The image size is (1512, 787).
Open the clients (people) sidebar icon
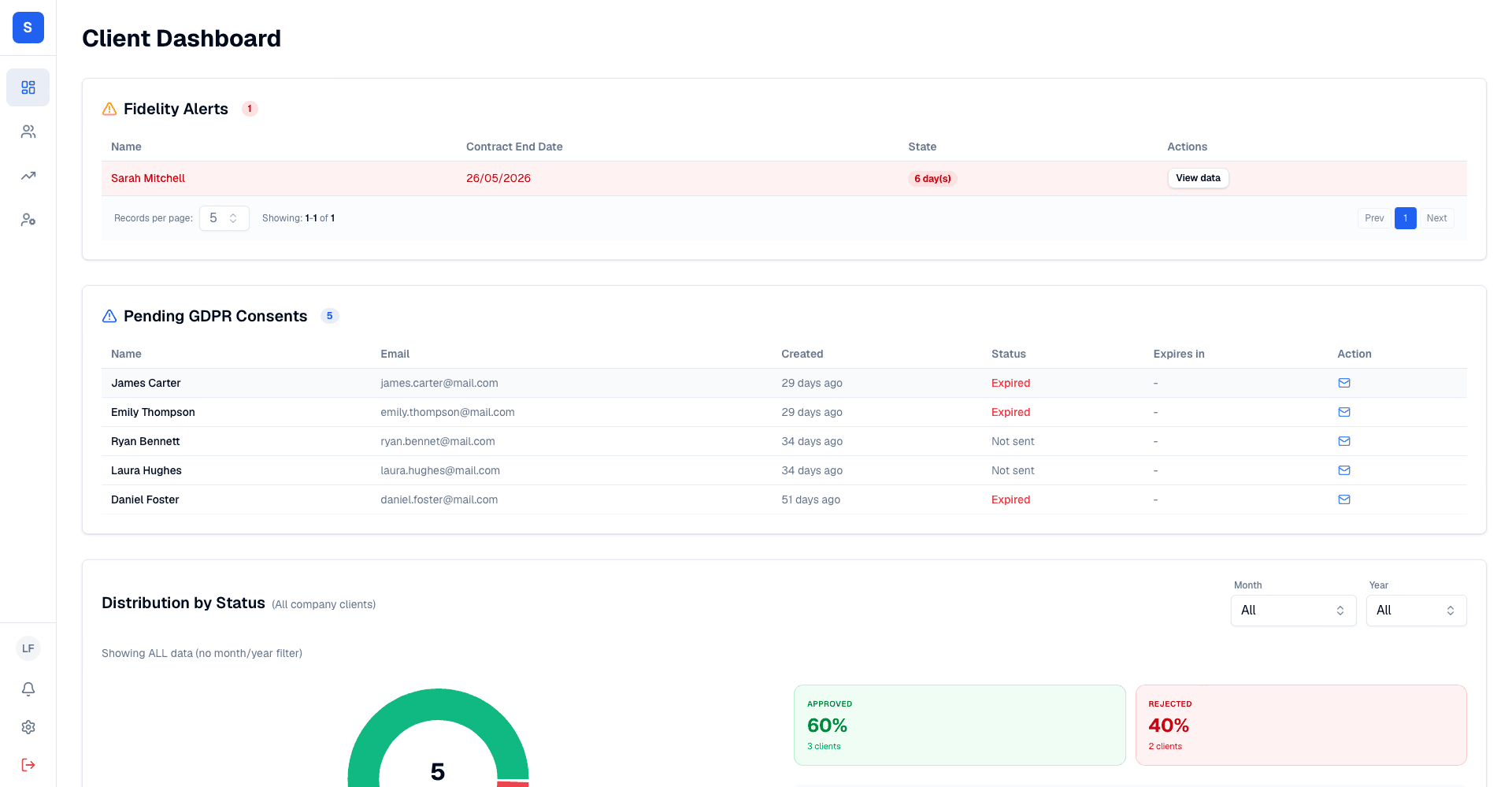pyautogui.click(x=28, y=132)
